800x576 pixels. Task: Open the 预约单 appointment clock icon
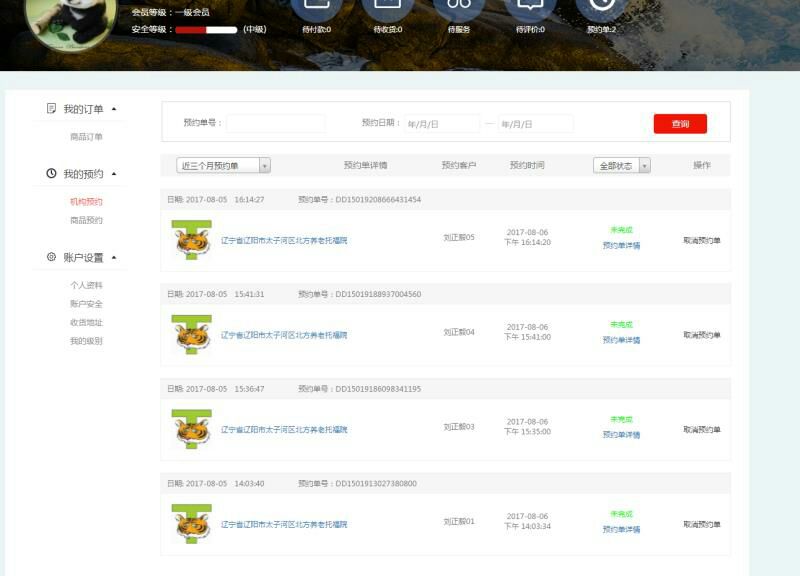(x=601, y=8)
